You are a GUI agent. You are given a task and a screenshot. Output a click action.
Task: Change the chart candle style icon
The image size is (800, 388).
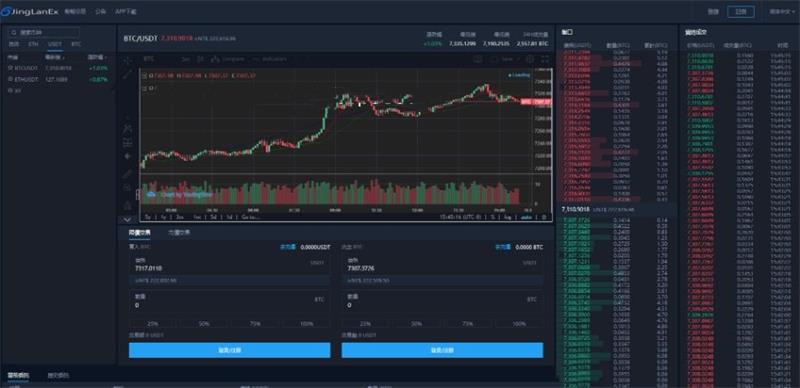201,59
